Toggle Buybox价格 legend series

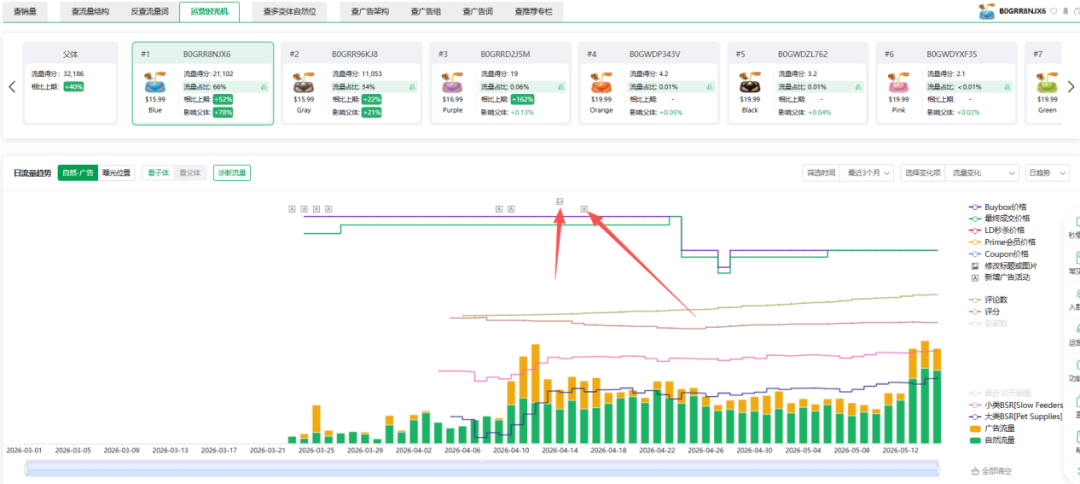(999, 207)
